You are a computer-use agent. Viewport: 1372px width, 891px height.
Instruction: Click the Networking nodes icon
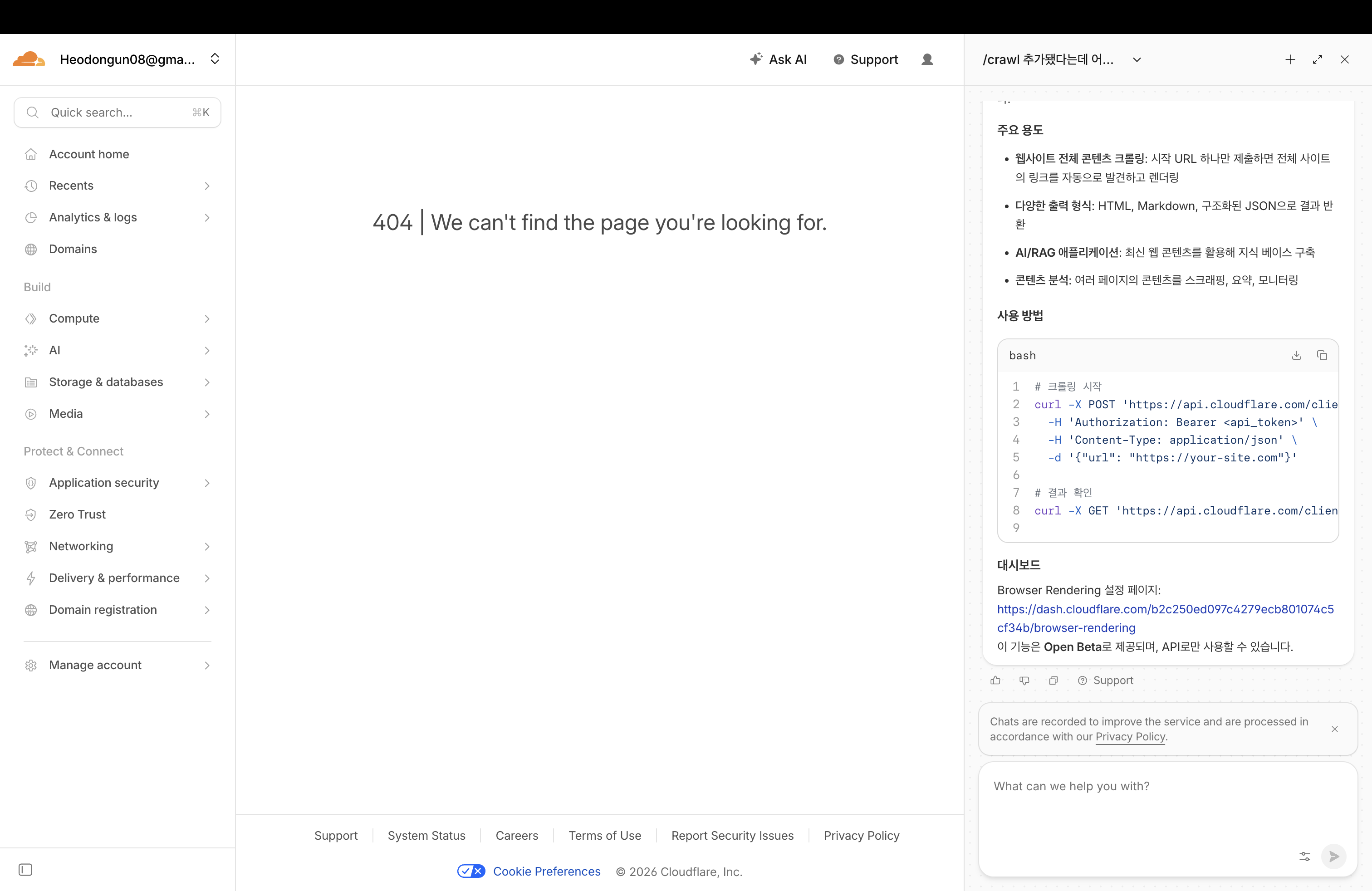click(31, 546)
